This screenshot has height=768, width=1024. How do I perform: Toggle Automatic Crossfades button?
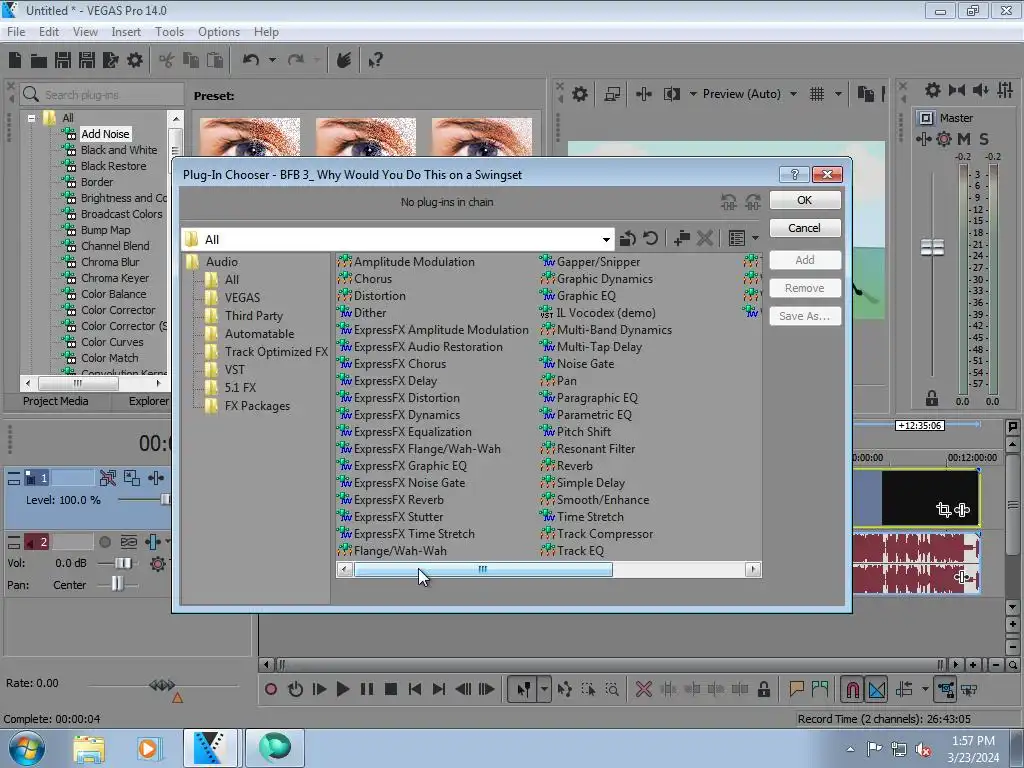[x=877, y=689]
